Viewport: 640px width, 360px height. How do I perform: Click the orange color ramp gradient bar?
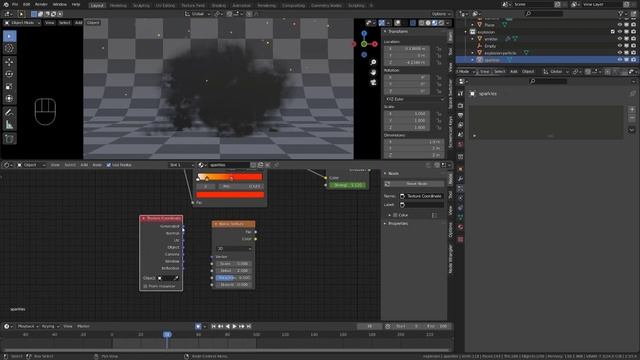point(230,177)
